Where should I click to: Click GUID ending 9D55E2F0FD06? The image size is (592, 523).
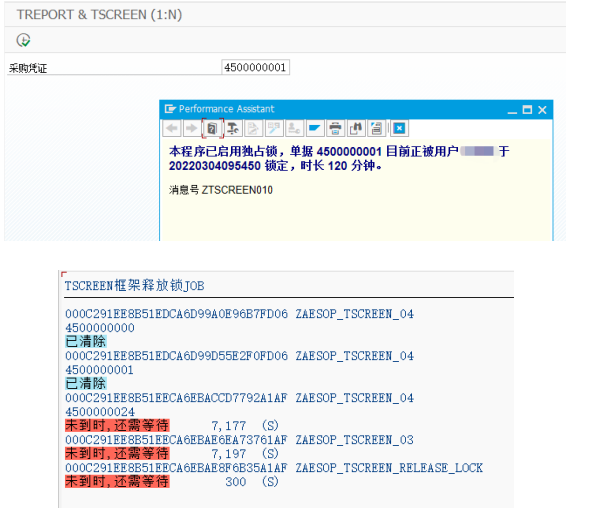point(176,356)
